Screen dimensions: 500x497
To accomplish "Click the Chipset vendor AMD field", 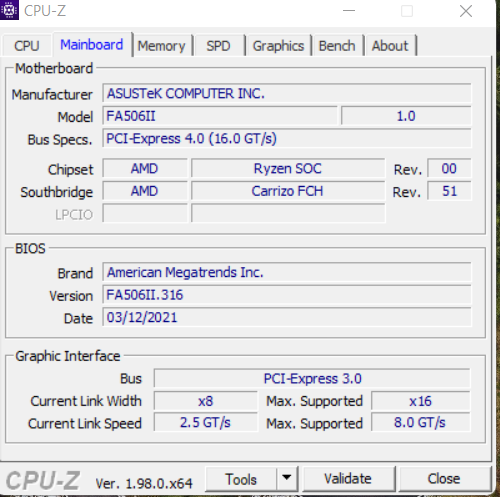I will coord(145,168).
